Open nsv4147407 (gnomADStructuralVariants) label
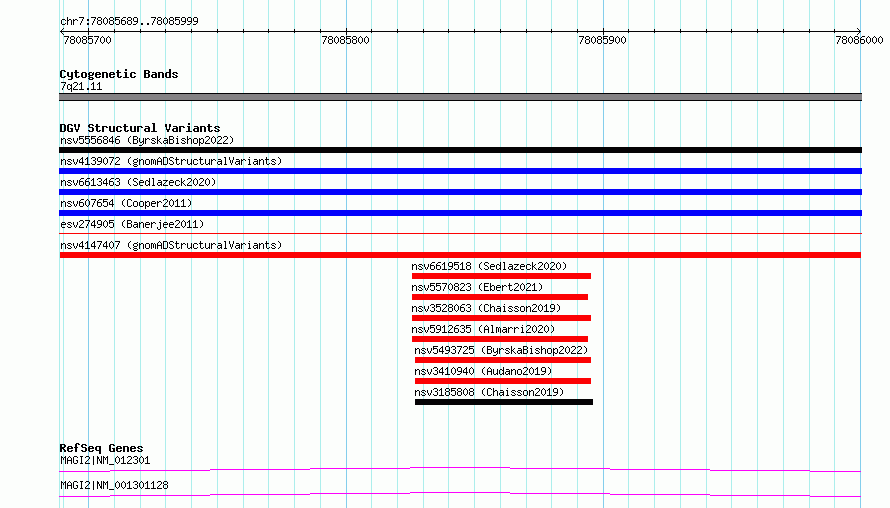The height and width of the screenshot is (508, 890). pyautogui.click(x=171, y=245)
